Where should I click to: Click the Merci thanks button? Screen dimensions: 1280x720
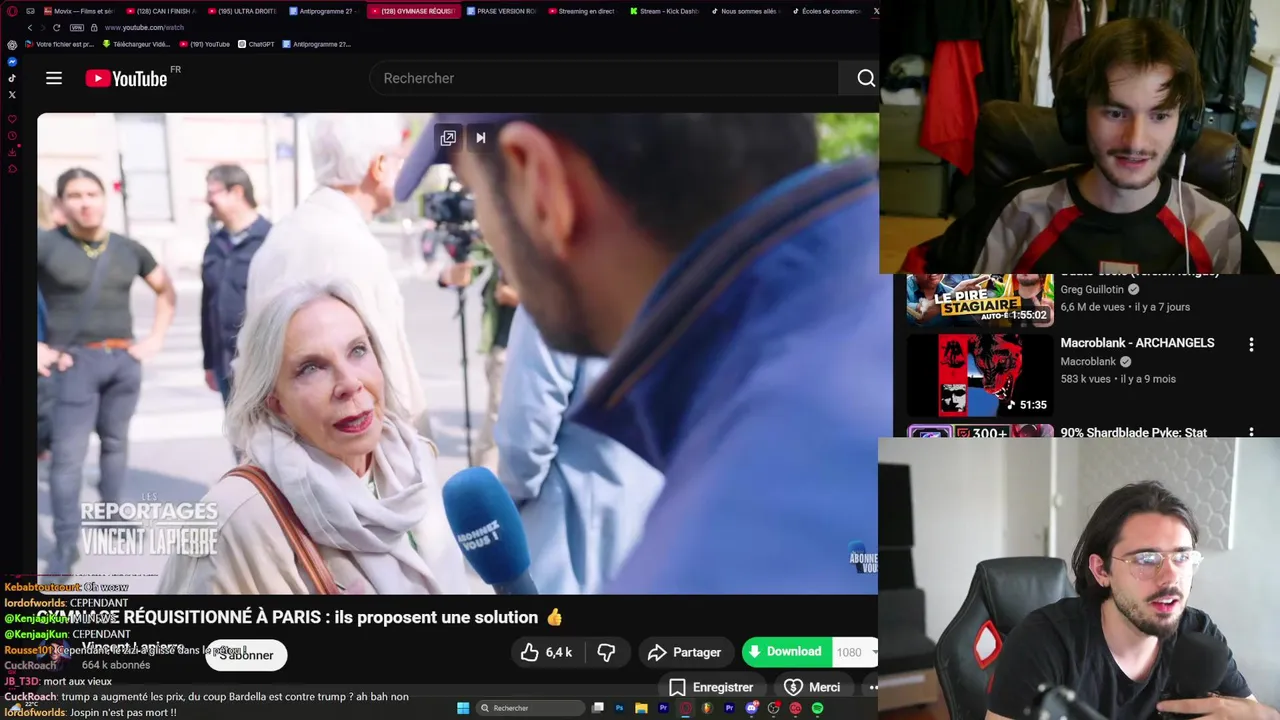[812, 687]
